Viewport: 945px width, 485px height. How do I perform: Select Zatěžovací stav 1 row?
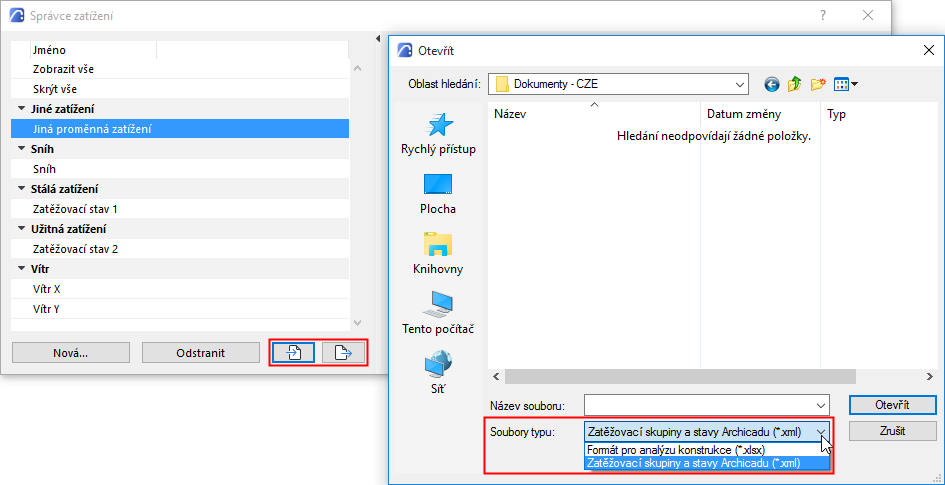(x=180, y=209)
